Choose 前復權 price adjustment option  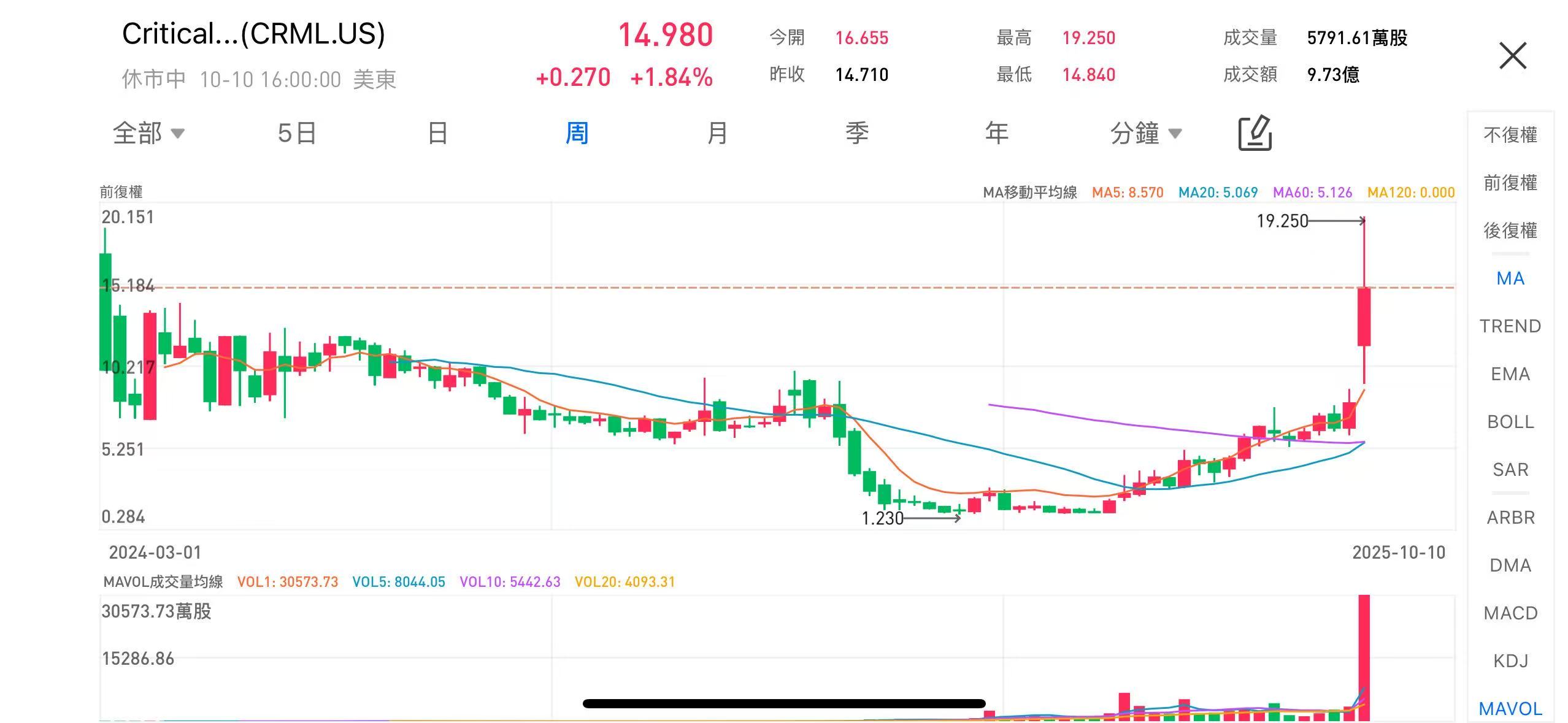(1510, 183)
